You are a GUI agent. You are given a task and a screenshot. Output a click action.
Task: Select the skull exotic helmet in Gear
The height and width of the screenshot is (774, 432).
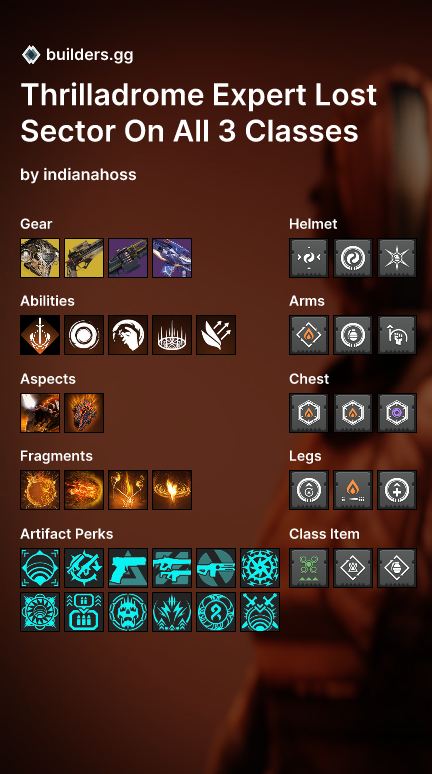click(40, 258)
